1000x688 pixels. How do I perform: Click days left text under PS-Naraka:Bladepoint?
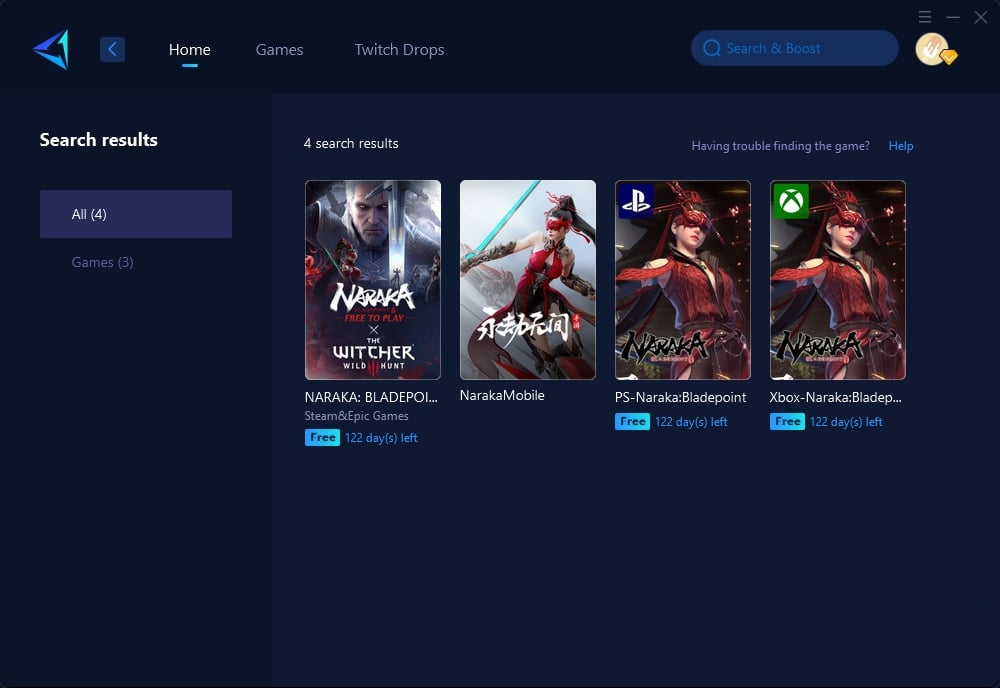[691, 422]
